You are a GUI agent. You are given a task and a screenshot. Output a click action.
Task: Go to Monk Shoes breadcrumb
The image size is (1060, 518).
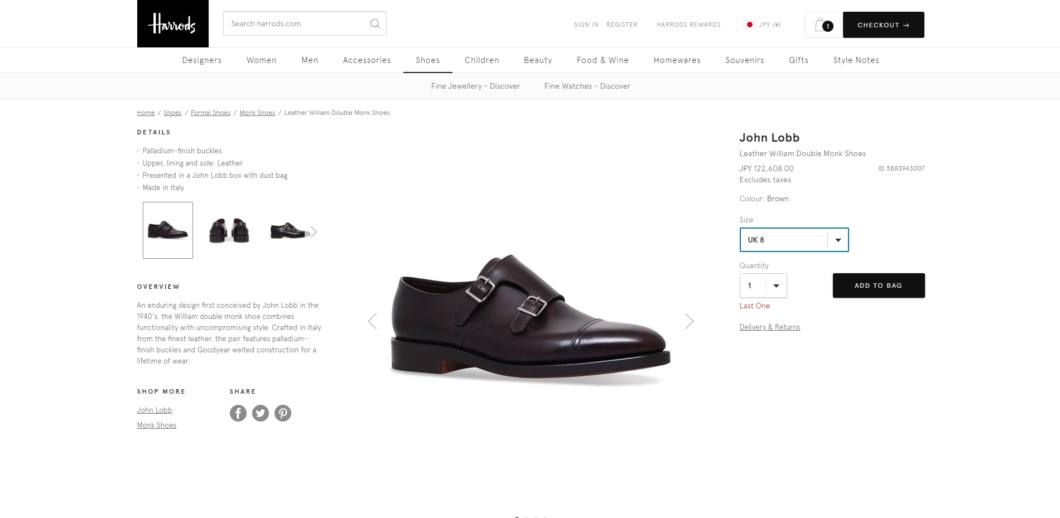pos(257,113)
